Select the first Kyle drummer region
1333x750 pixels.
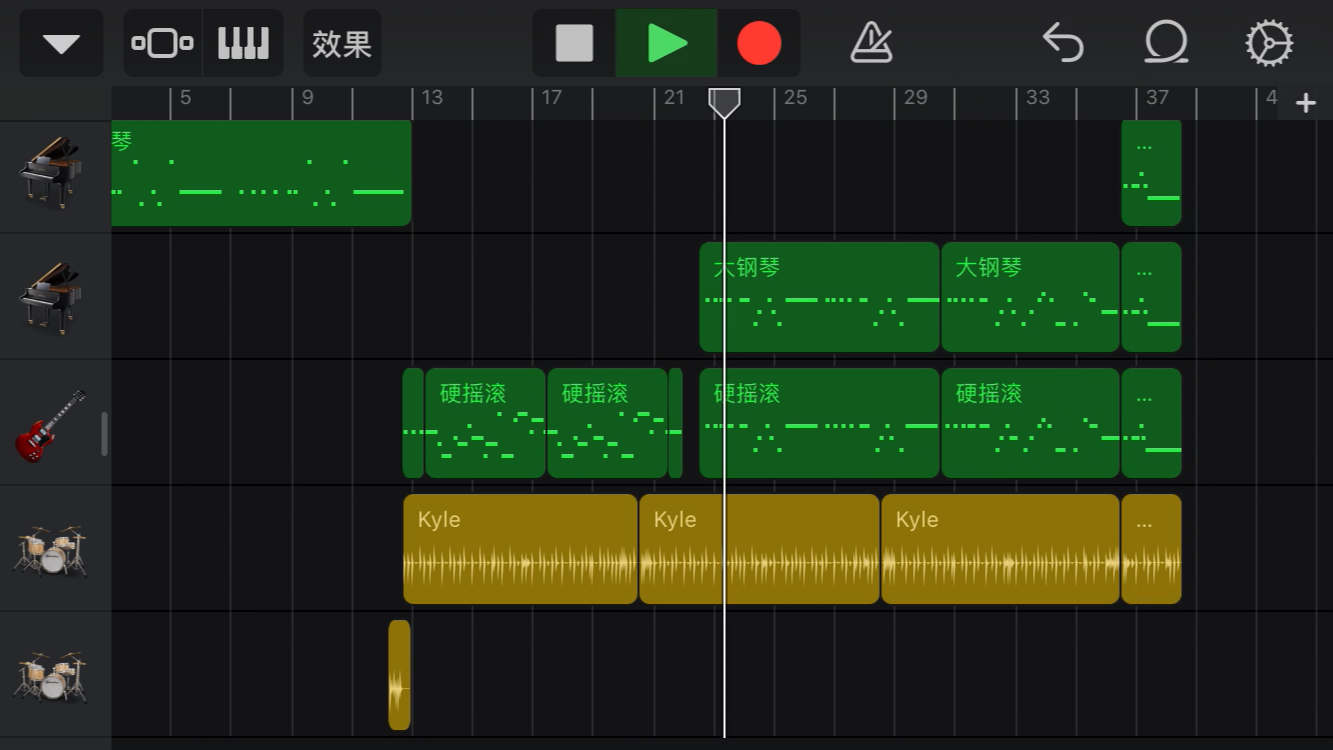[x=520, y=549]
